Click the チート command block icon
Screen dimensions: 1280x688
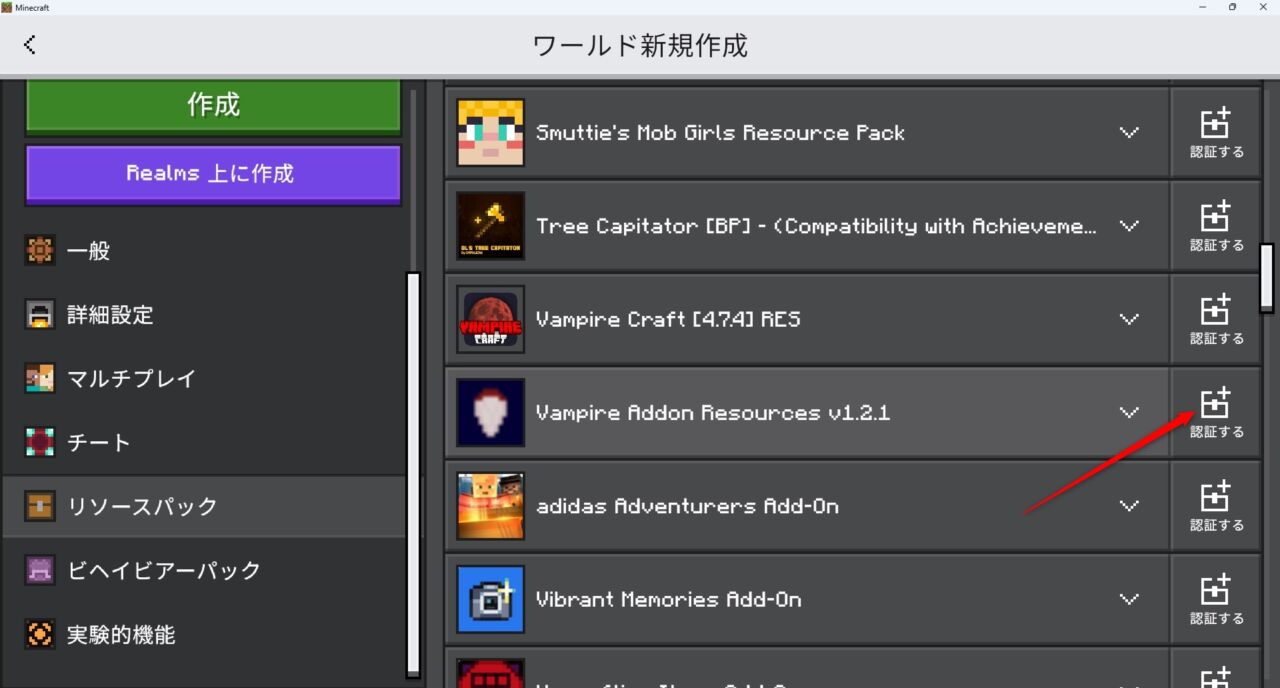(x=40, y=443)
